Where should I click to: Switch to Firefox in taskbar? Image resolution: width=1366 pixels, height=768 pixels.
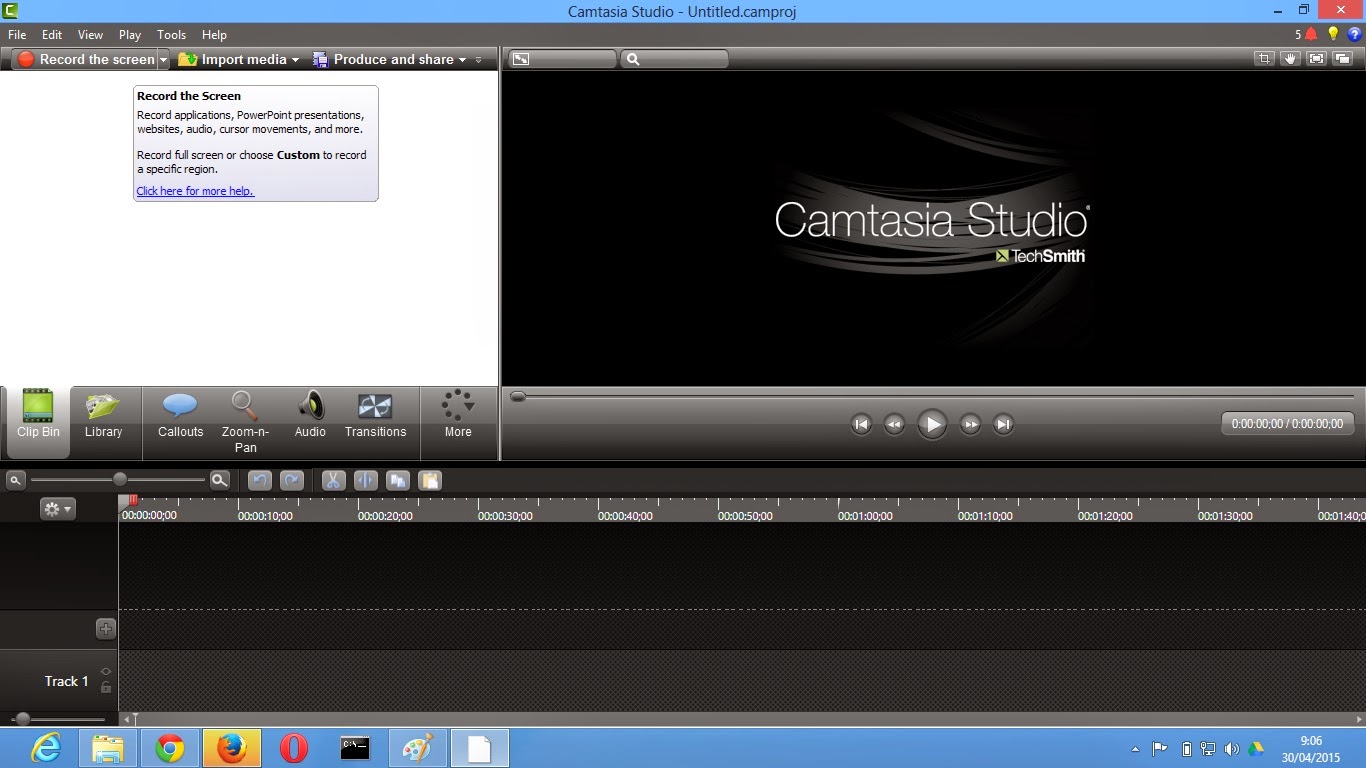tap(232, 748)
